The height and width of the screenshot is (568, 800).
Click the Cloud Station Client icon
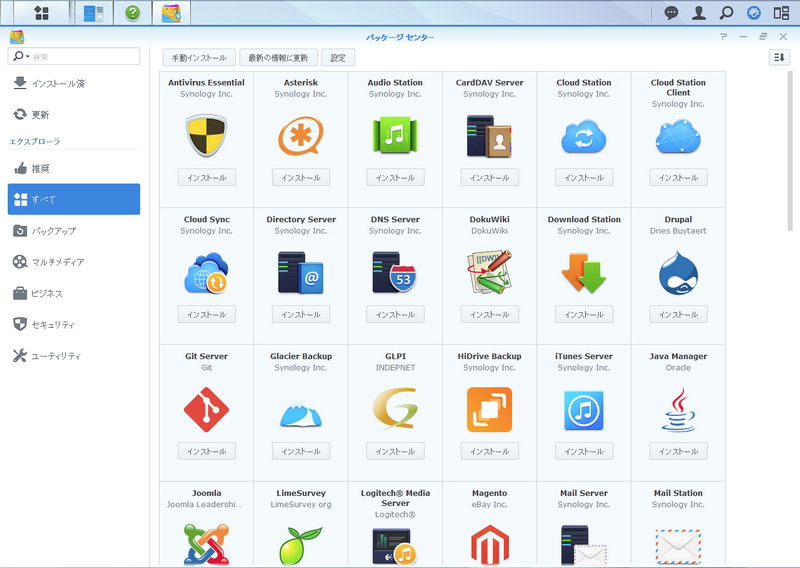click(678, 136)
